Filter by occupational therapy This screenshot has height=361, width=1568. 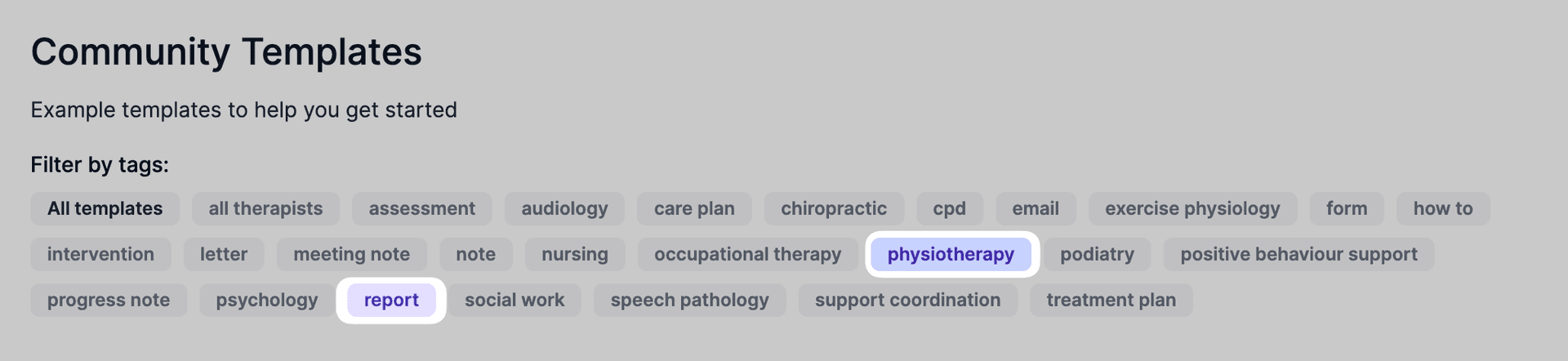coord(747,255)
